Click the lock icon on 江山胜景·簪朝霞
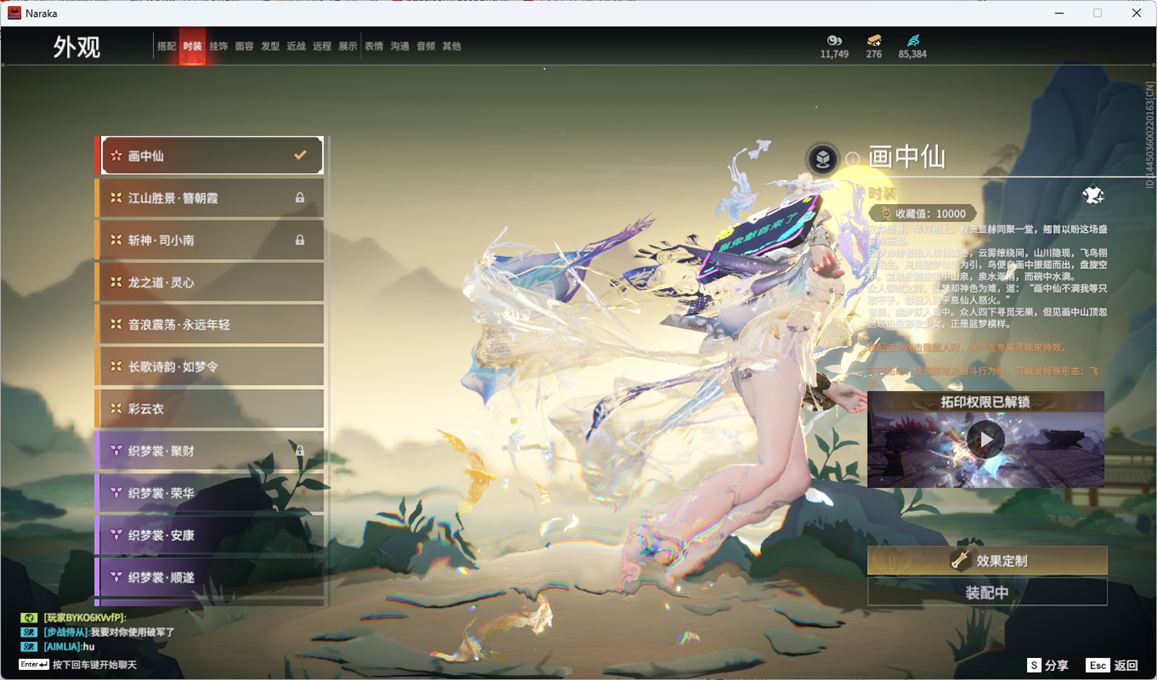This screenshot has width=1157, height=680. click(x=300, y=198)
